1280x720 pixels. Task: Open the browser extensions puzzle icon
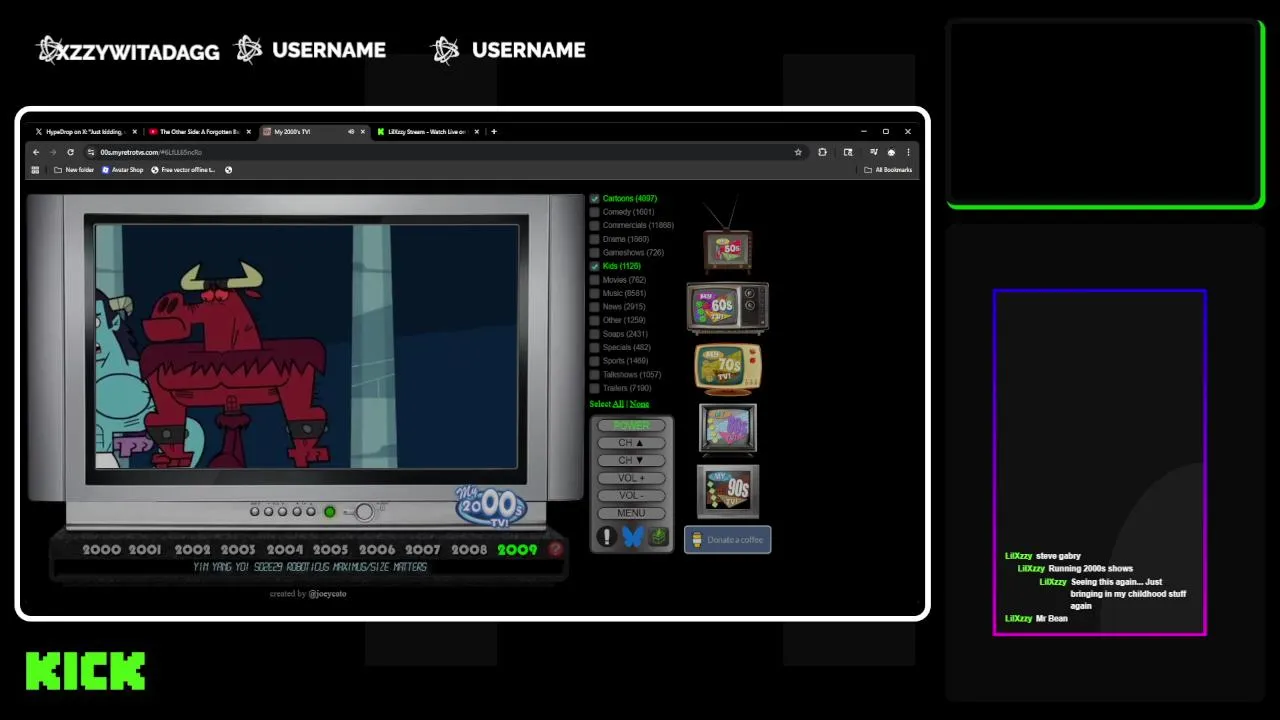(822, 152)
